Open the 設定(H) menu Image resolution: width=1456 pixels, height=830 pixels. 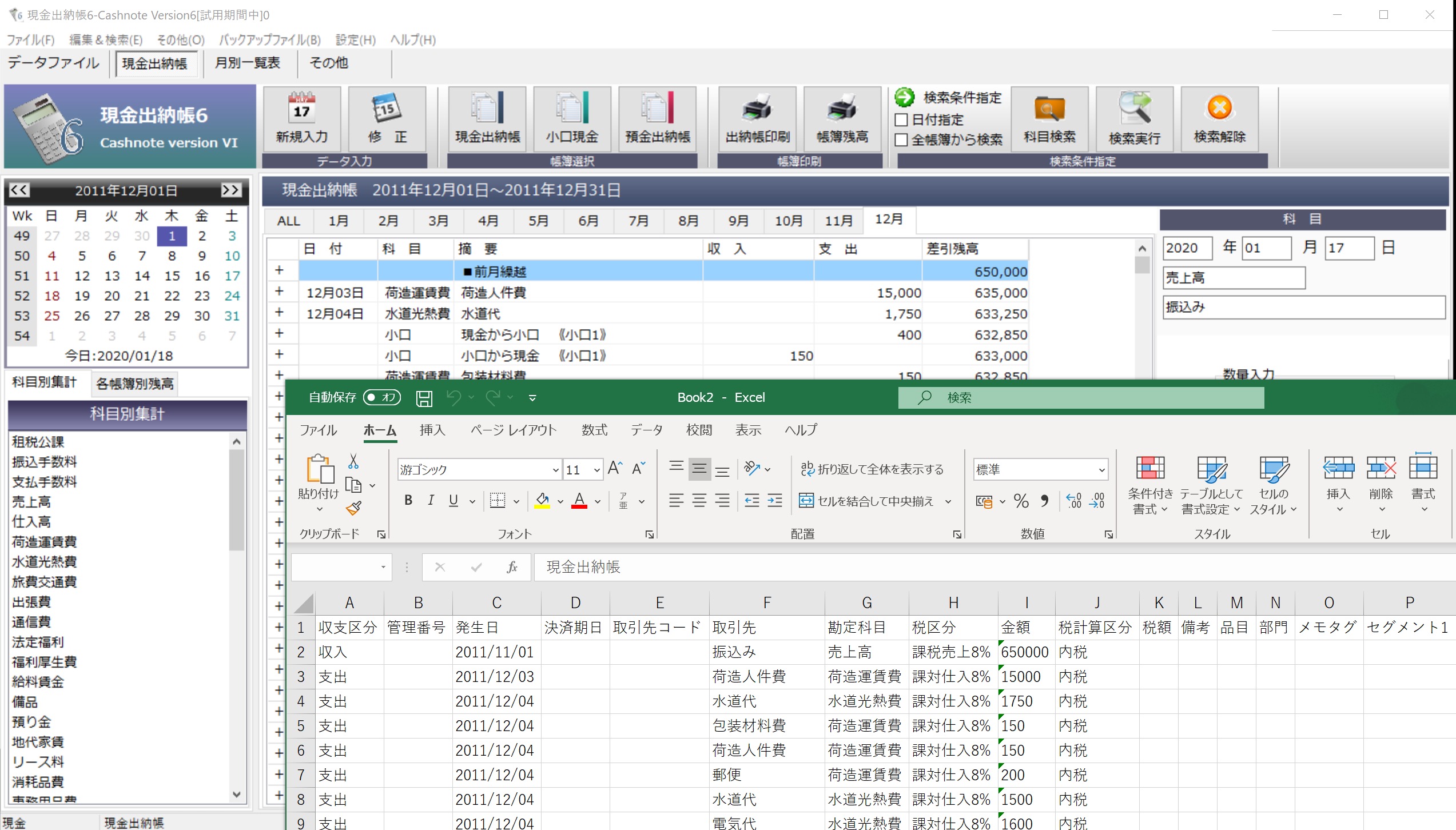355,40
